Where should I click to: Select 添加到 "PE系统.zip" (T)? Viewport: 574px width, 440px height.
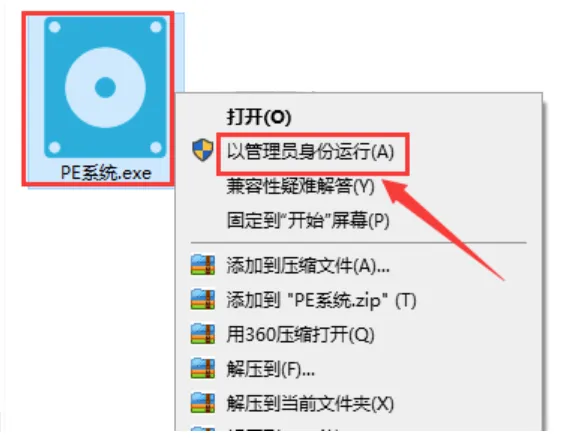coord(321,300)
